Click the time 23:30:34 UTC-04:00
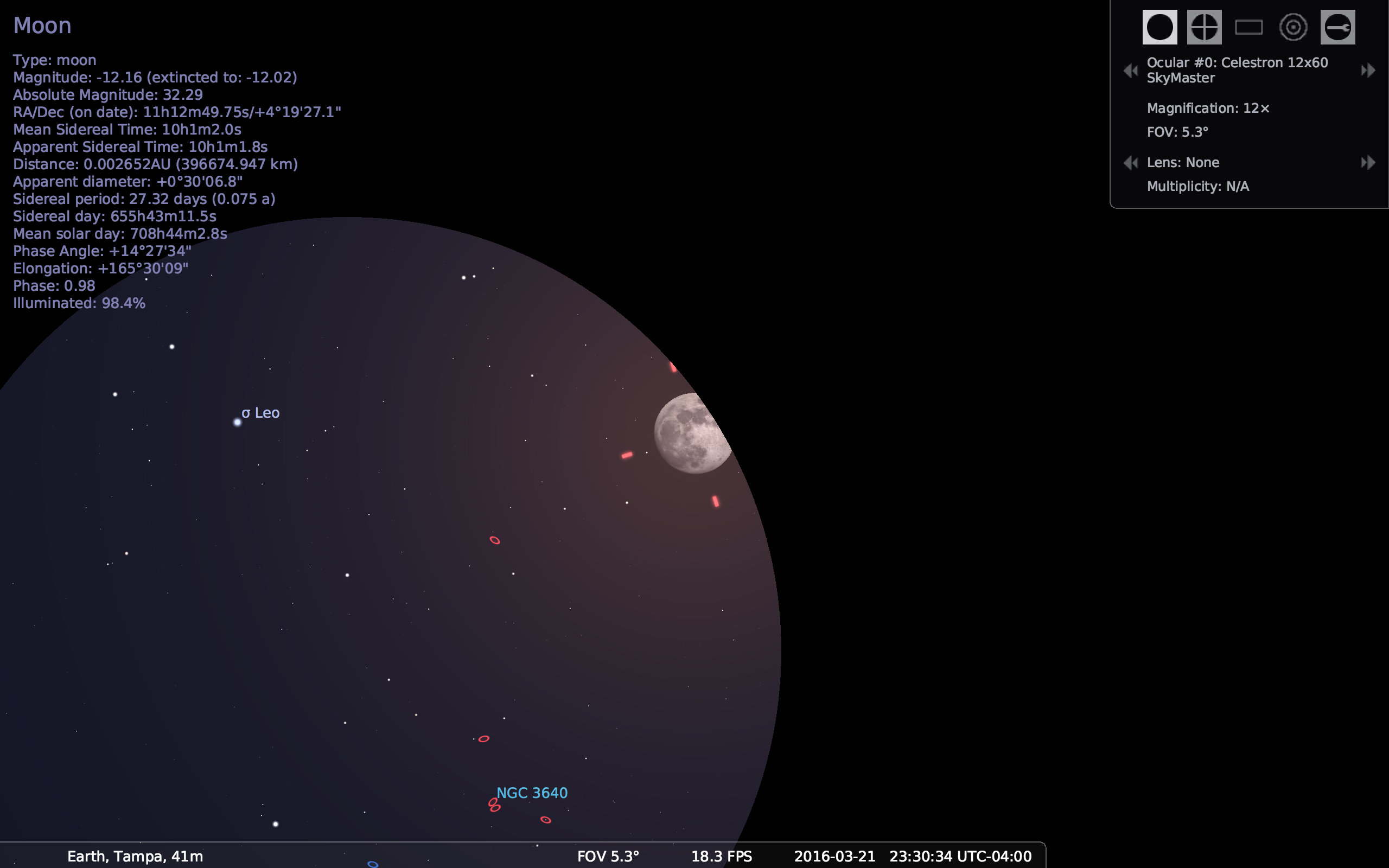 point(960,857)
